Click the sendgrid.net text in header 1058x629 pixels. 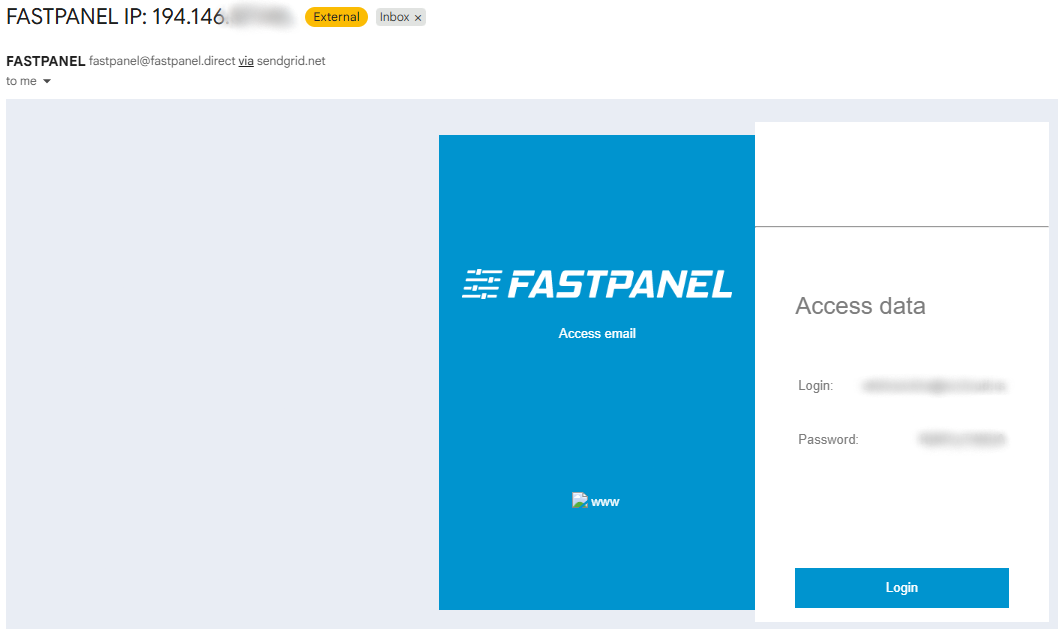point(291,61)
